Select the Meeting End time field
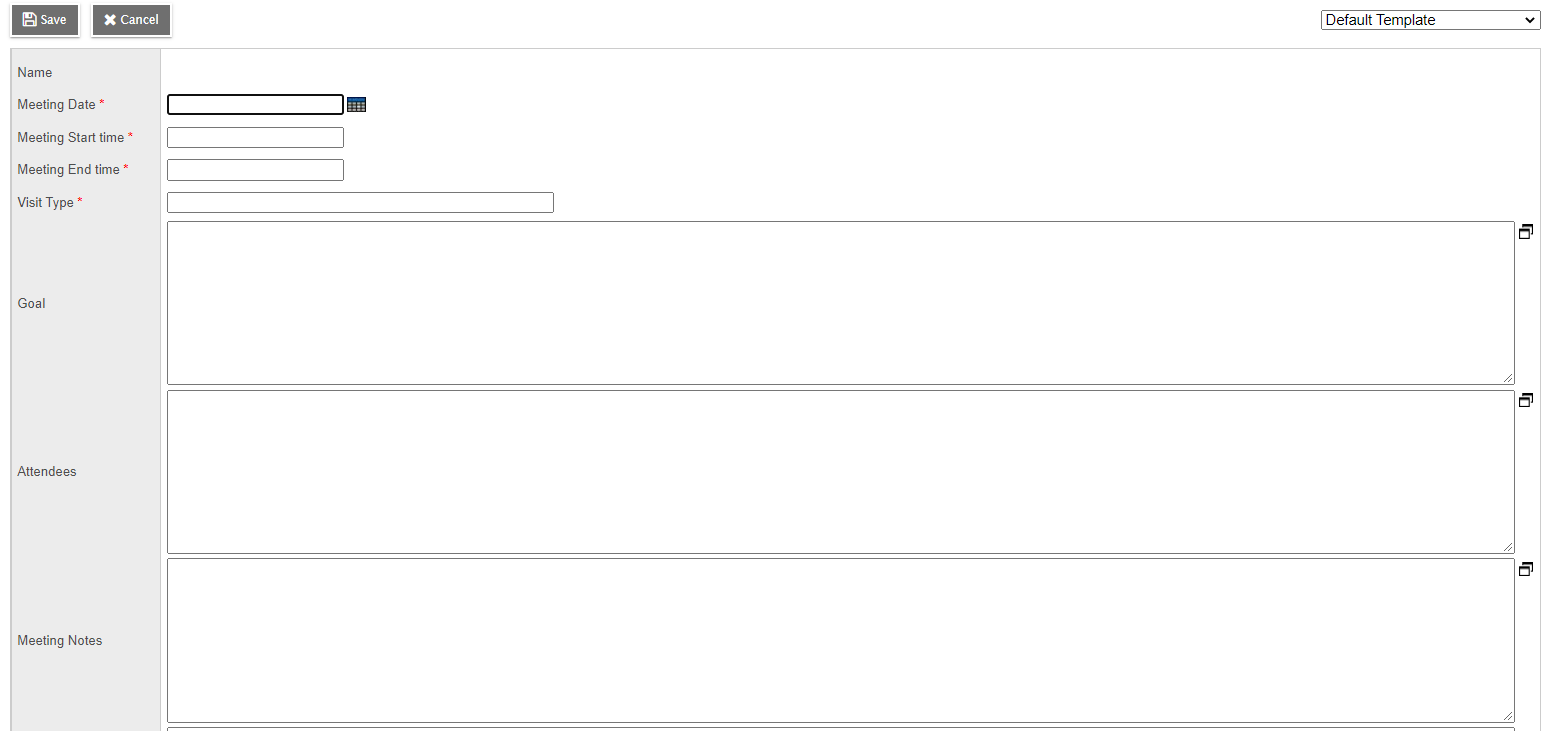 255,170
